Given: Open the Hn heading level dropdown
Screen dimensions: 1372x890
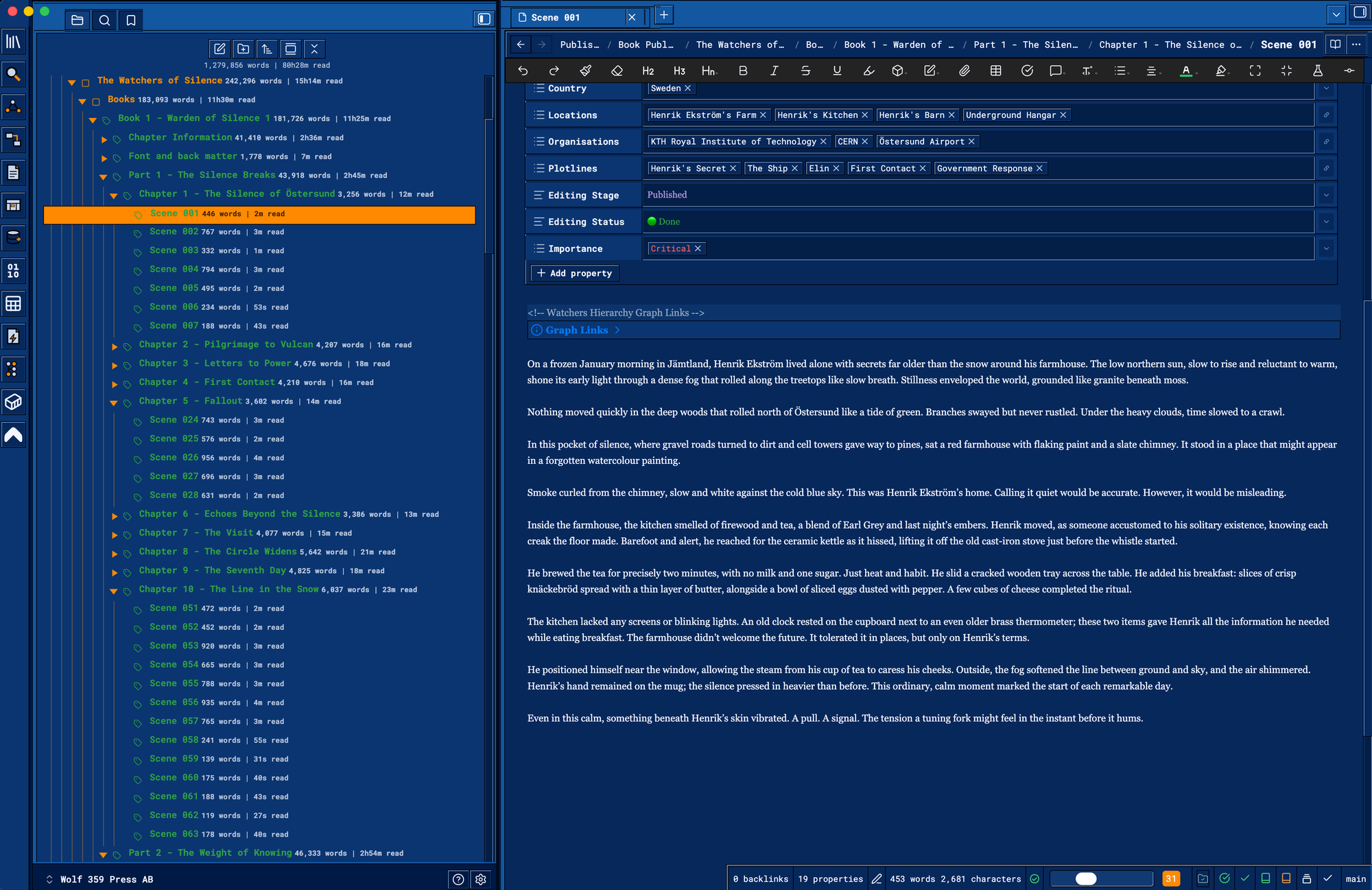Looking at the screenshot, I should 709,71.
